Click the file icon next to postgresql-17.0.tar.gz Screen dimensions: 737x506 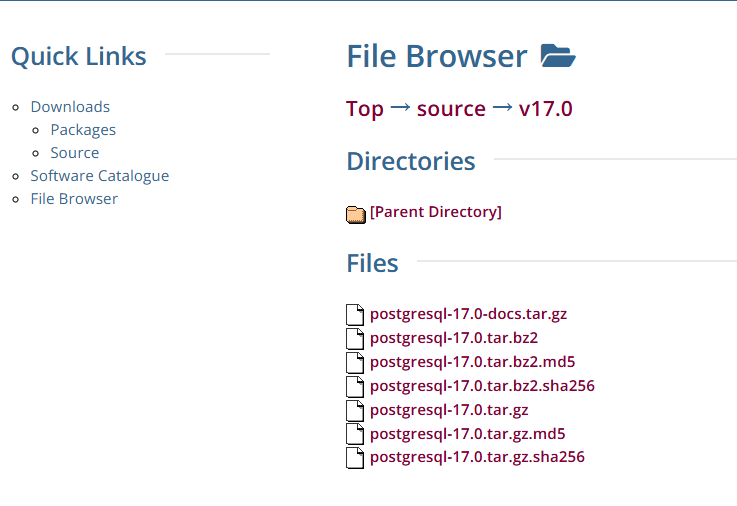(x=355, y=411)
